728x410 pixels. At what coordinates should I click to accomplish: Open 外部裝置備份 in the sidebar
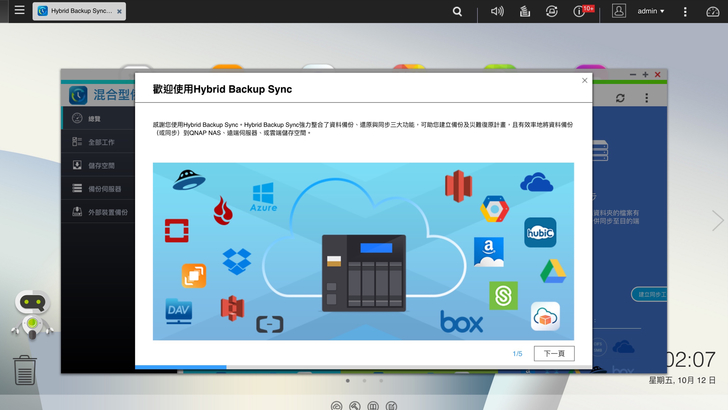point(100,211)
